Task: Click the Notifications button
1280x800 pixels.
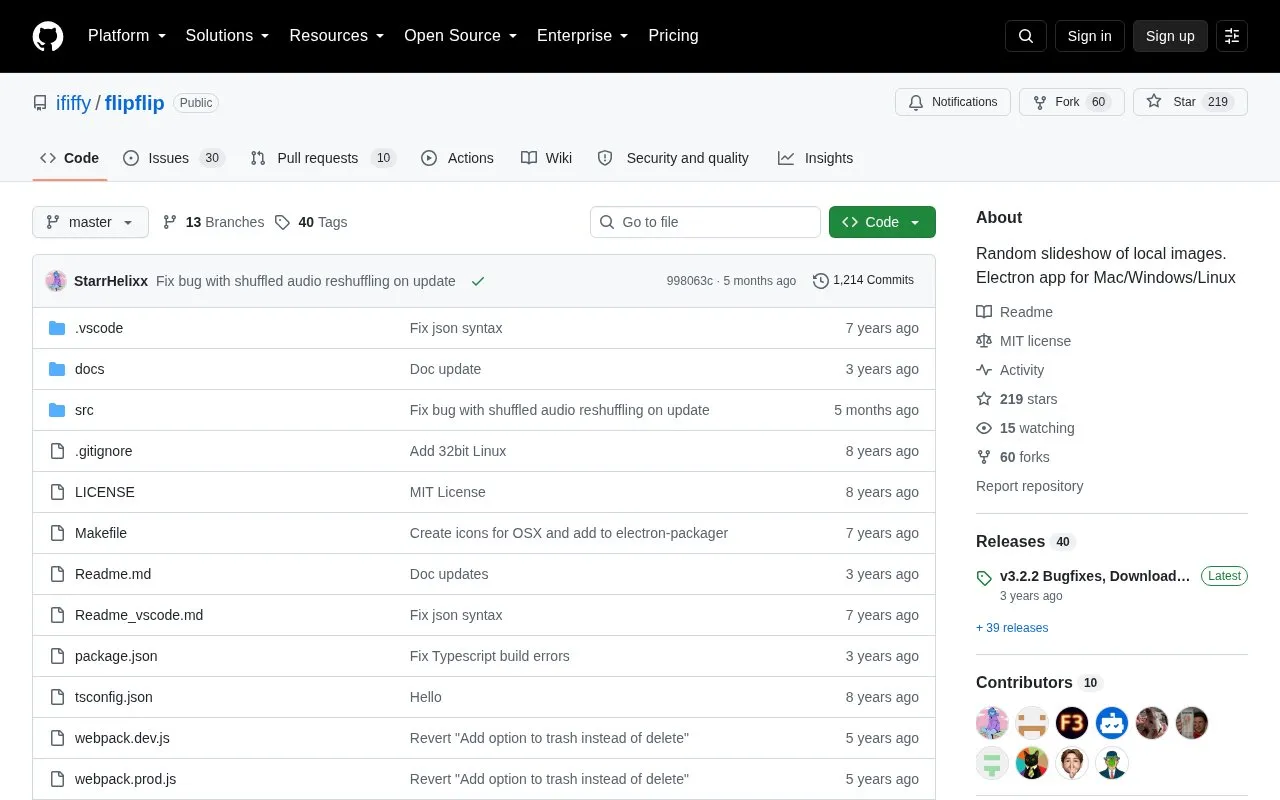Action: [953, 102]
